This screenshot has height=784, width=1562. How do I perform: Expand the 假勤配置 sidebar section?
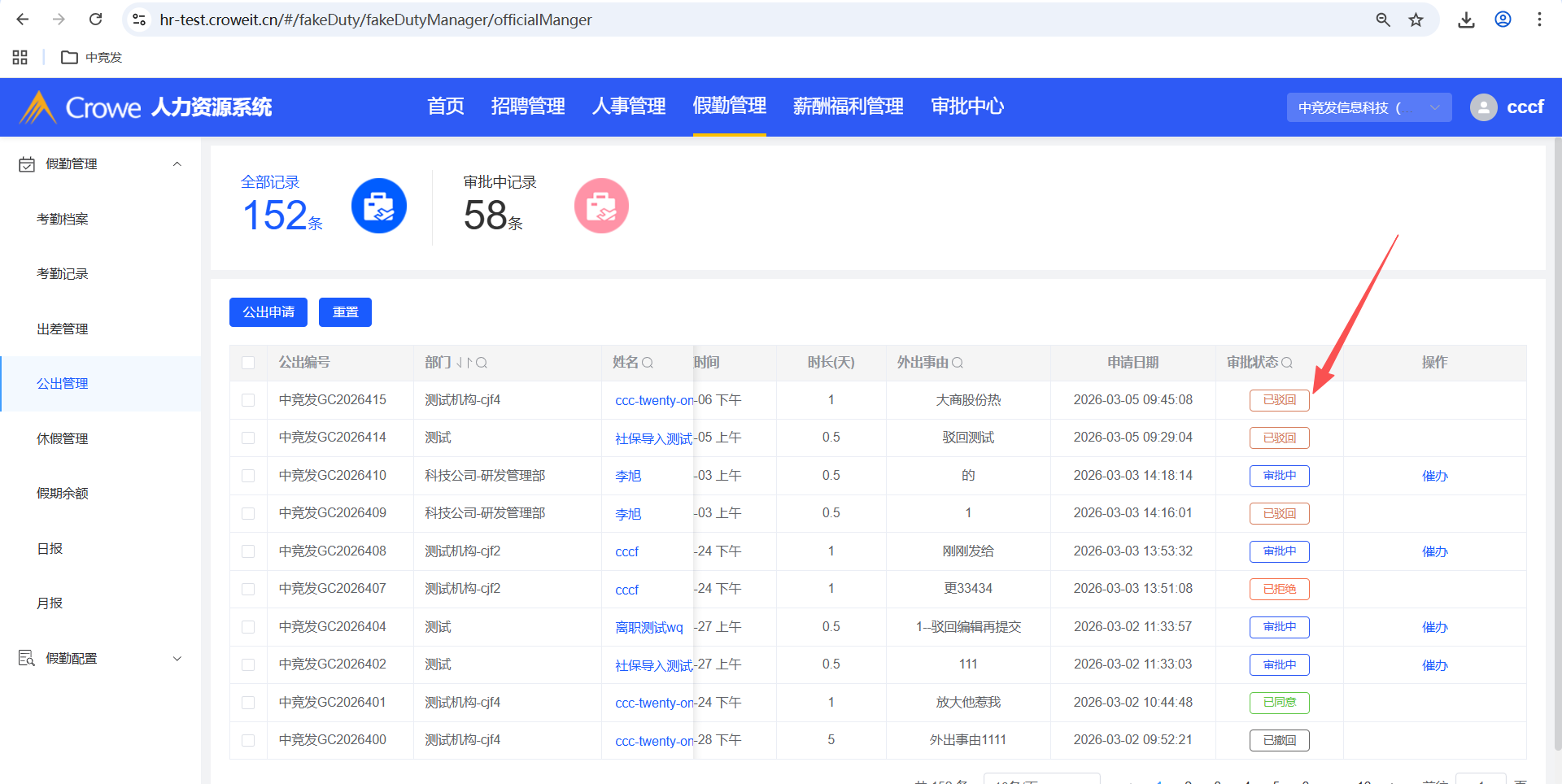177,659
